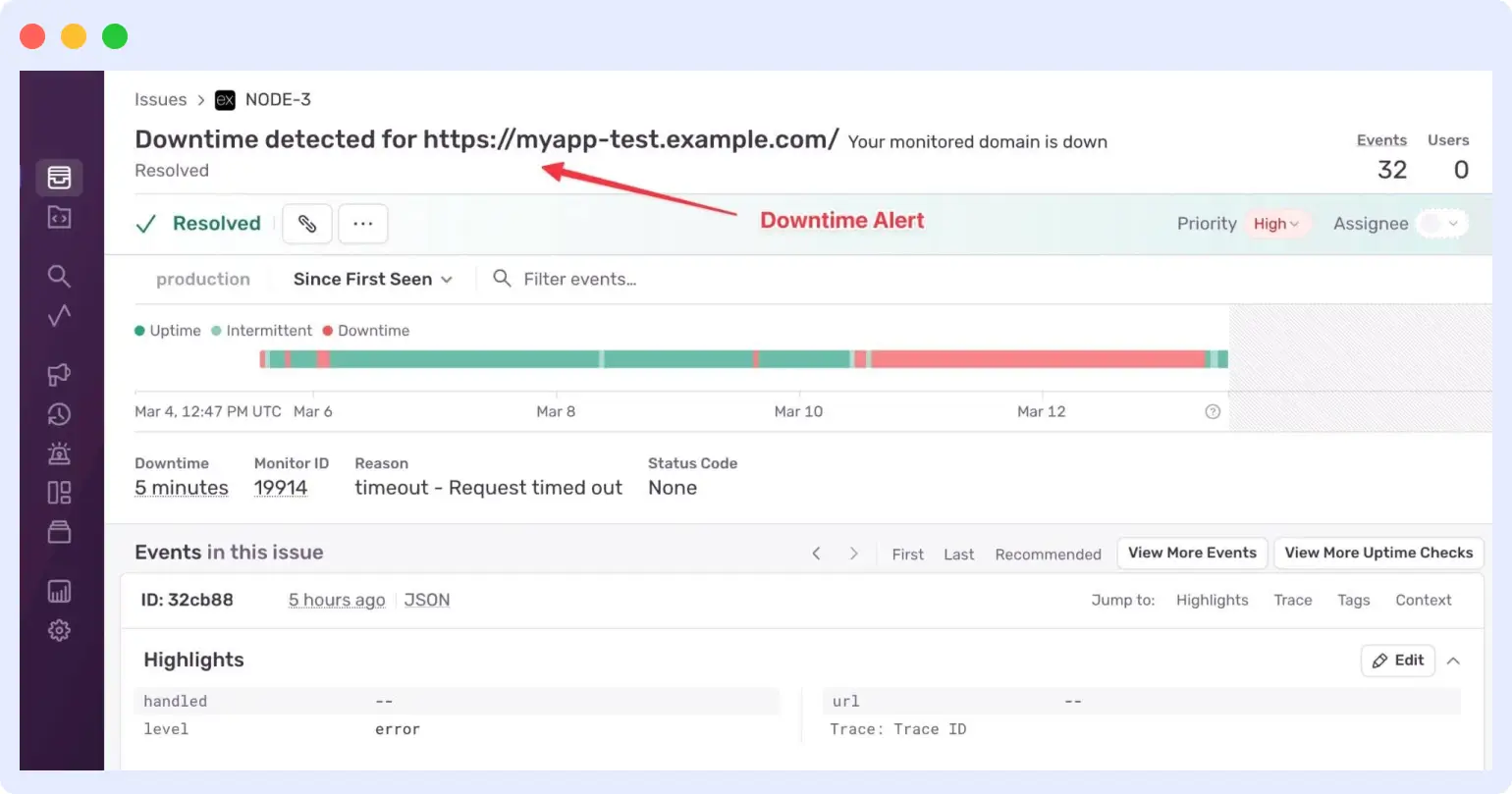Click the Events count 32

pyautogui.click(x=1392, y=170)
